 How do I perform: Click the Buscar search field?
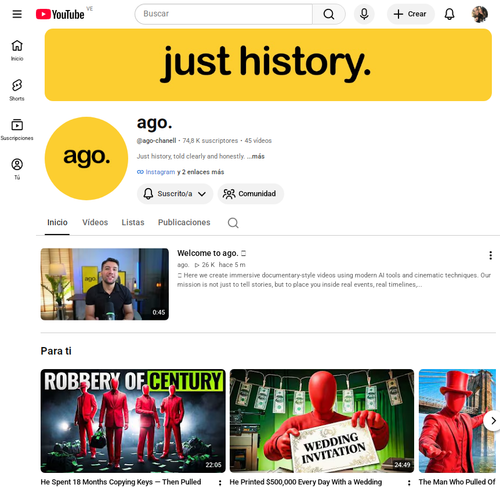pos(223,14)
